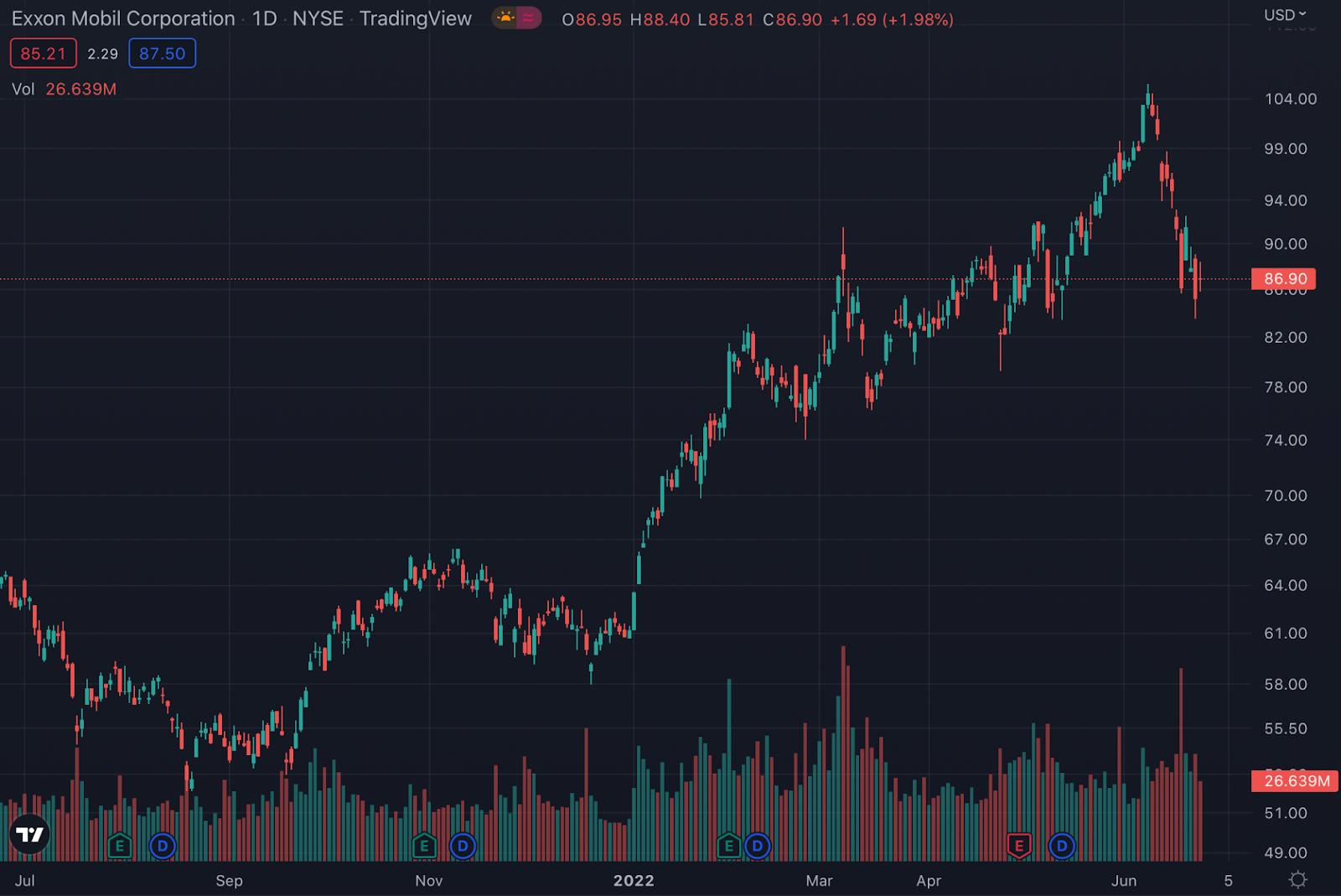Open the TradingView logo
This screenshot has width=1341, height=896.
click(x=29, y=834)
